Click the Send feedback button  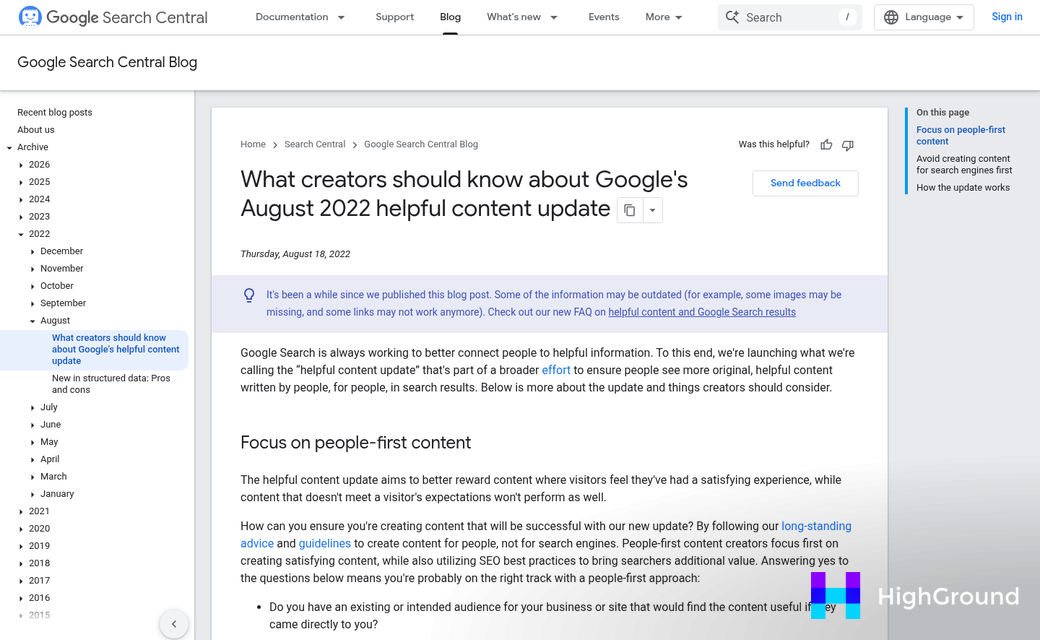[x=805, y=183]
